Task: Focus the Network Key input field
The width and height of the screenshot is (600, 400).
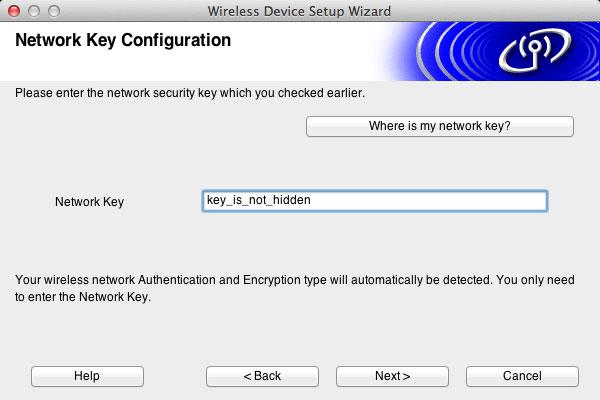Action: click(x=375, y=201)
